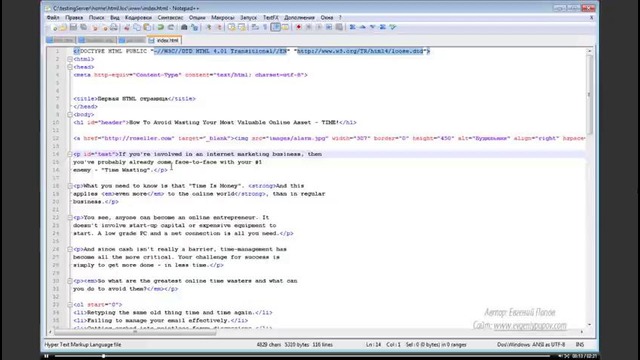Click the vertical scrollbar down arrow
This screenshot has width=640, height=360.
[x=589, y=325]
